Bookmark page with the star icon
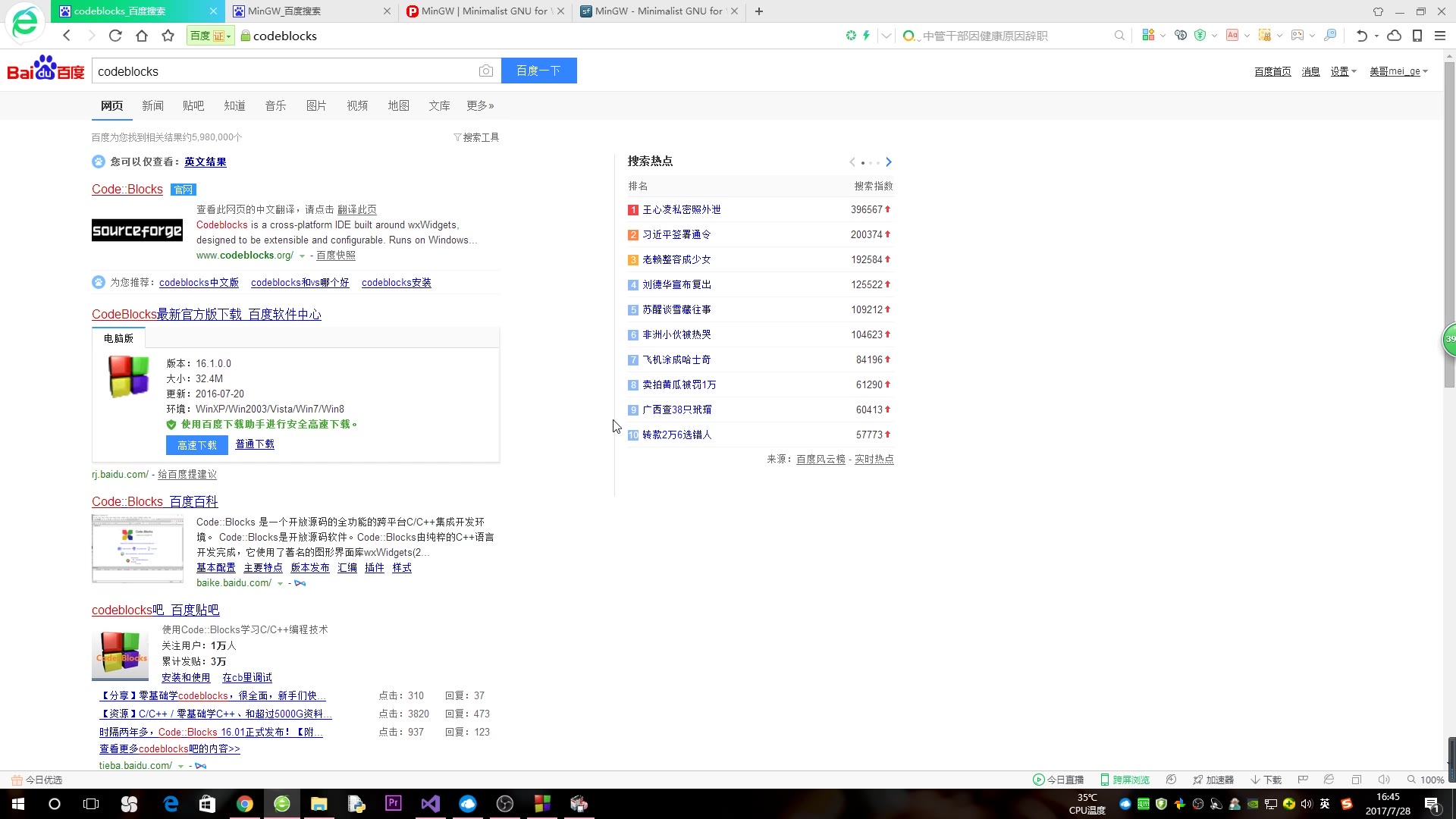The height and width of the screenshot is (819, 1456). coord(168,36)
